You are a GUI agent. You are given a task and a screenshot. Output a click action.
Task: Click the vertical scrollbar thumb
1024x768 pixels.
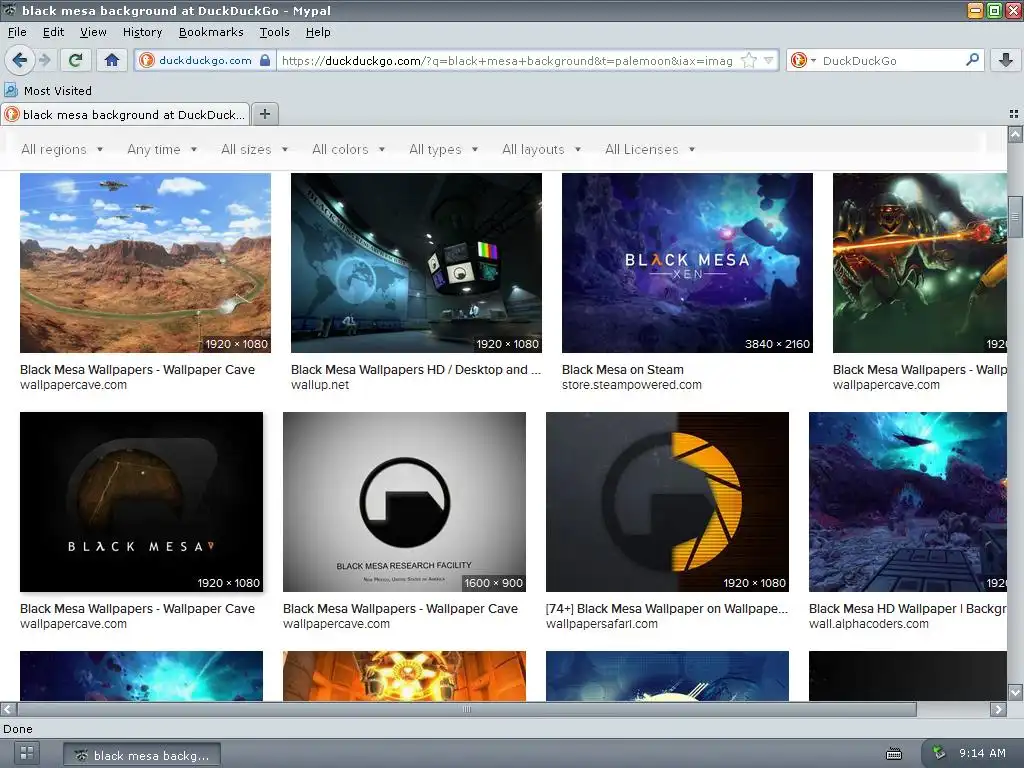1015,216
